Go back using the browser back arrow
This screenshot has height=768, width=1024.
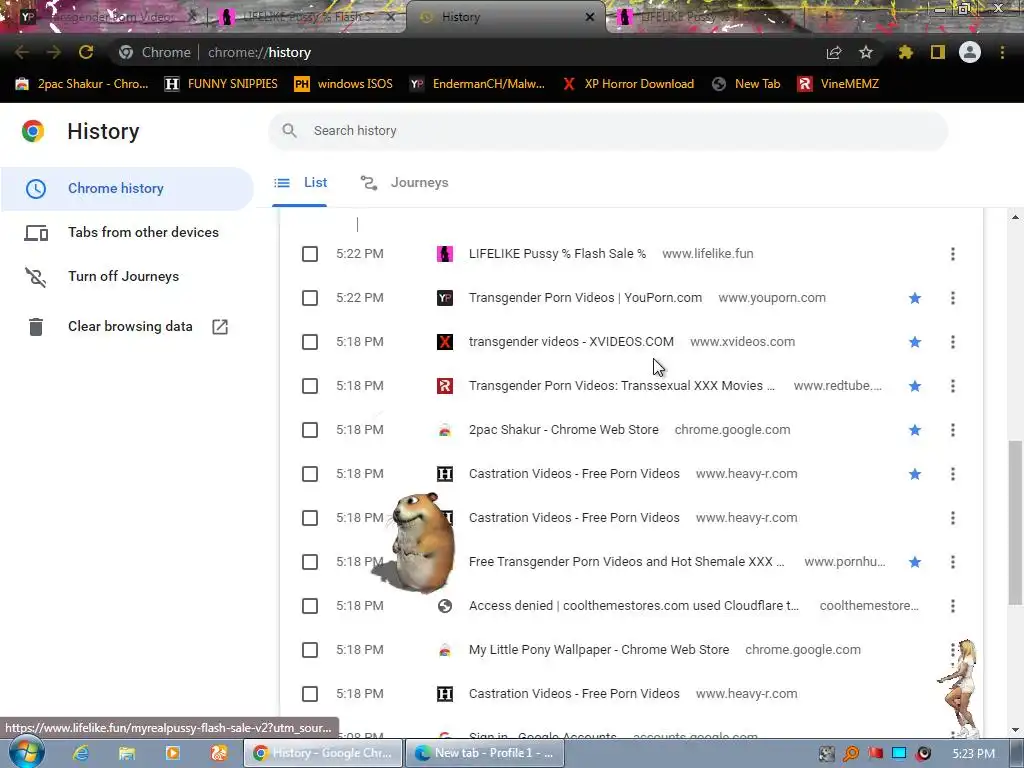(22, 52)
